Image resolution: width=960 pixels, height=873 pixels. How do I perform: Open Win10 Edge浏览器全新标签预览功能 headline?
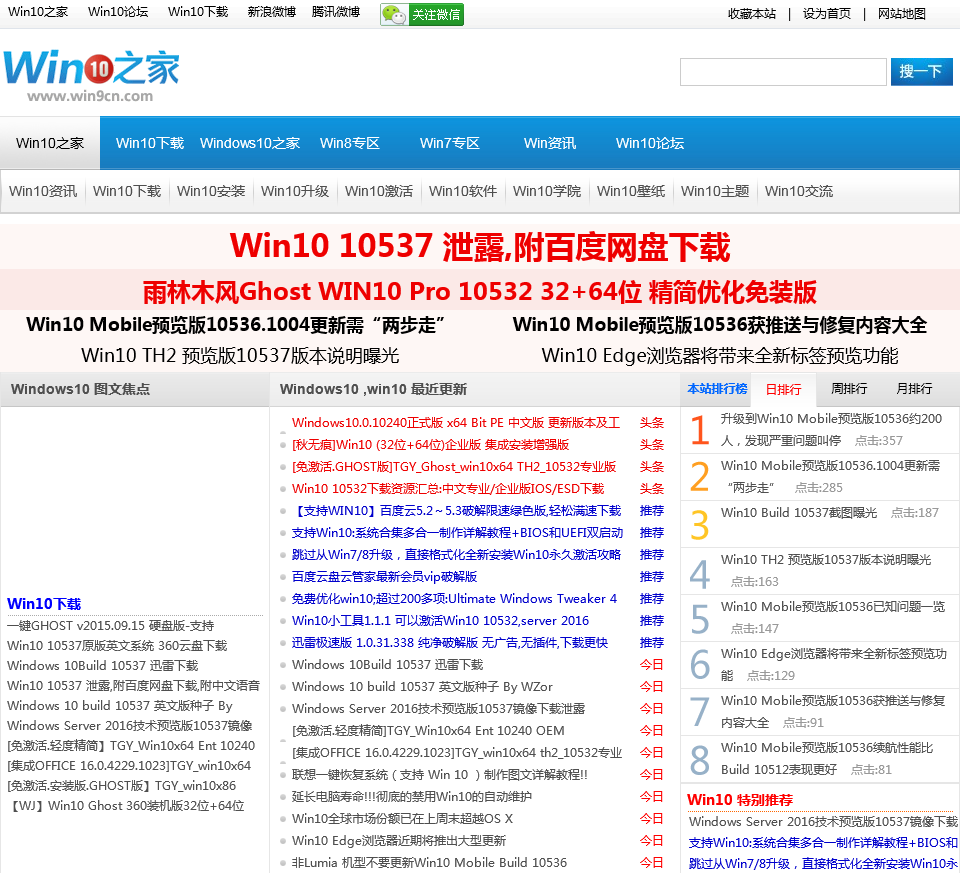point(720,355)
